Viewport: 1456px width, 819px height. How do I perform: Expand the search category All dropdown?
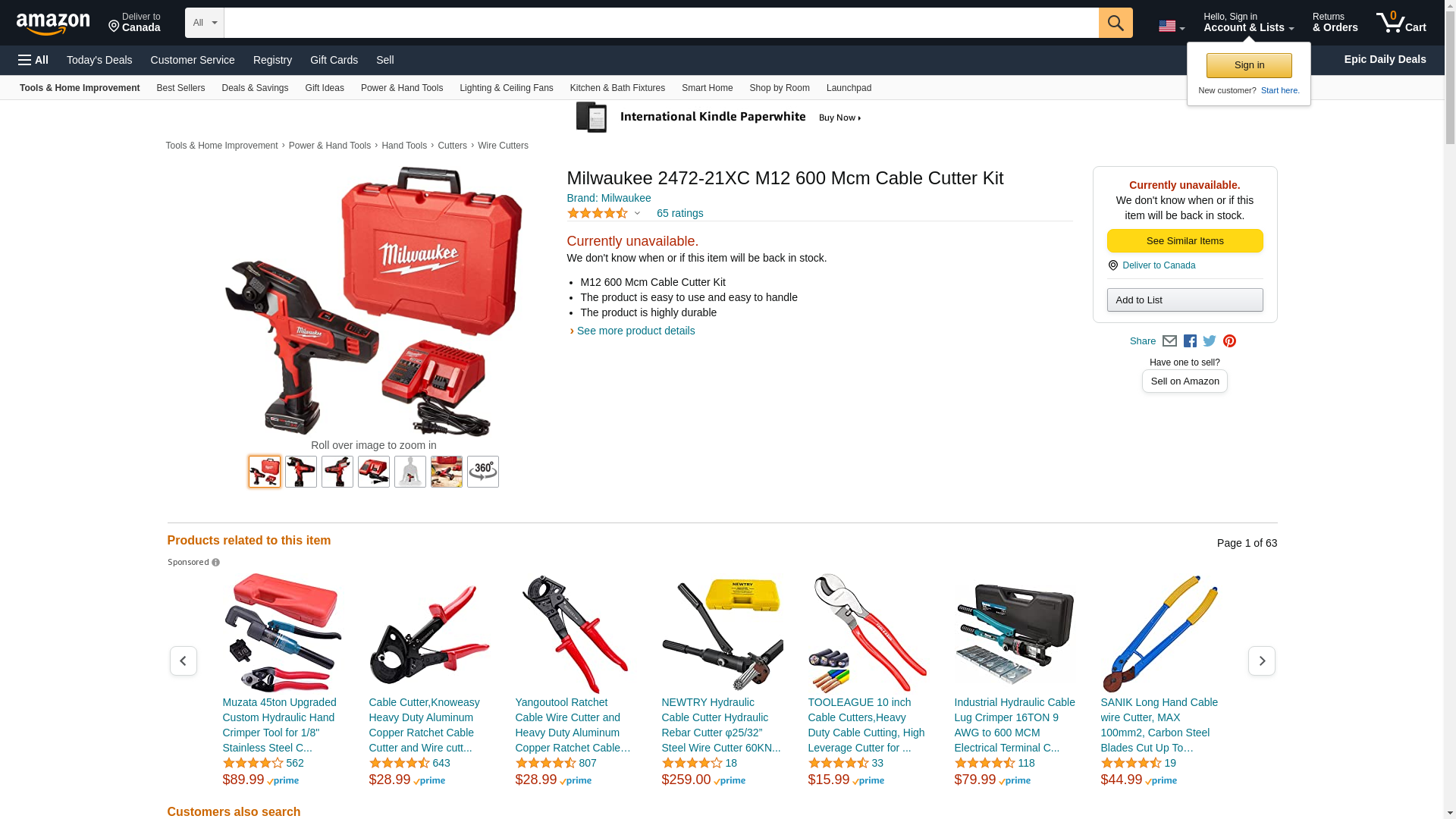tap(205, 23)
